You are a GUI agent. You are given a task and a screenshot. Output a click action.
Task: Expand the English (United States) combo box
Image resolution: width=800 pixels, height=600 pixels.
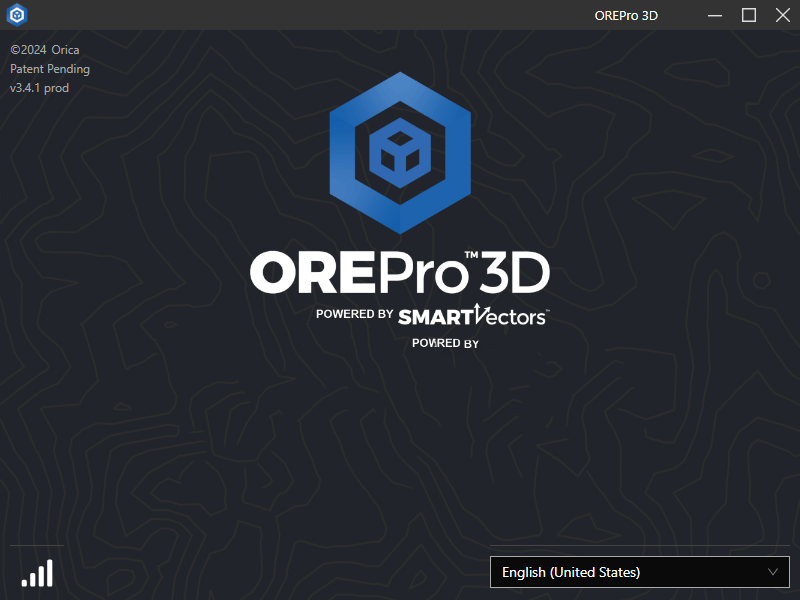640,572
